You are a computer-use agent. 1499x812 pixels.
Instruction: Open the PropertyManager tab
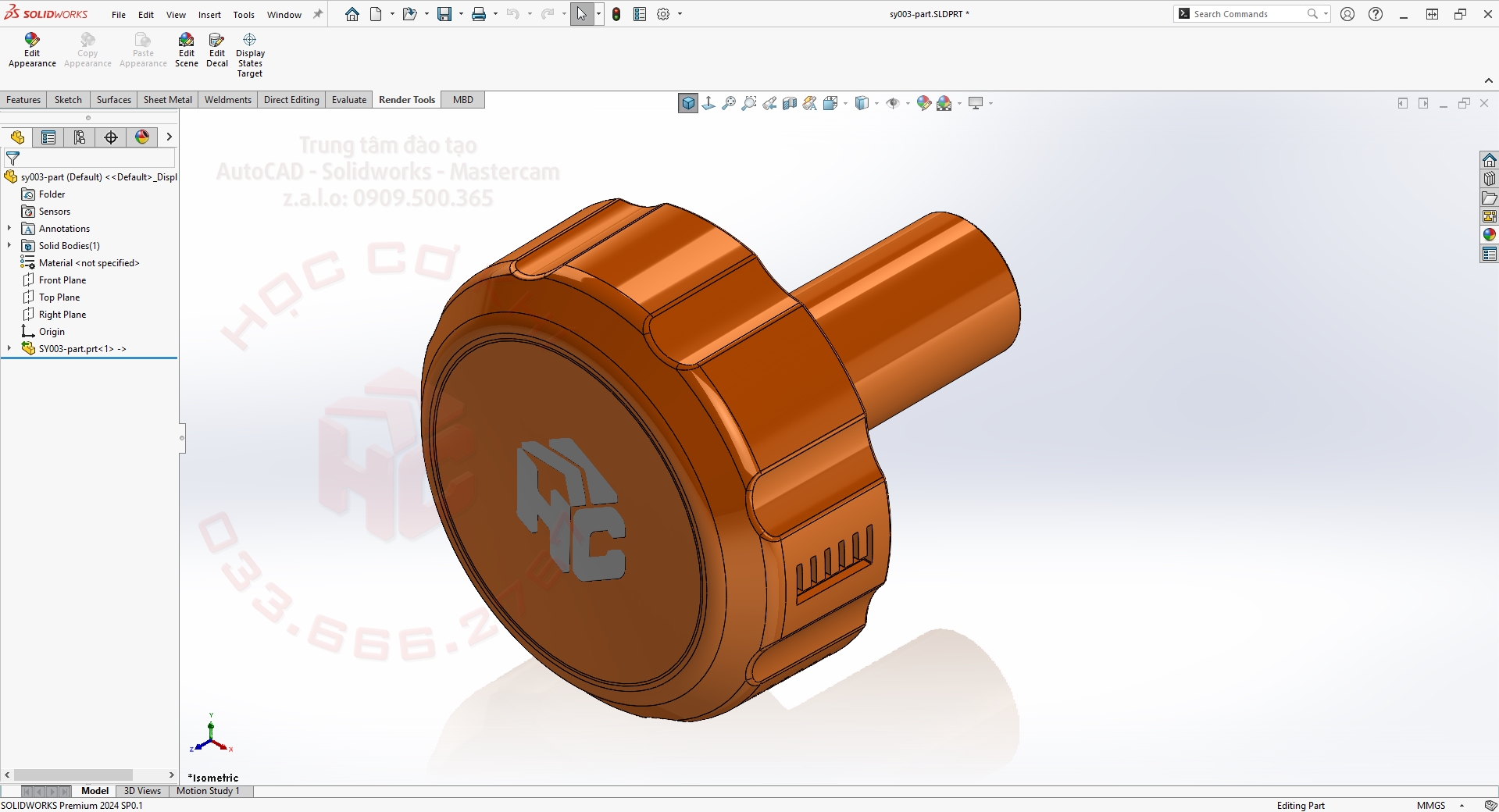point(48,137)
